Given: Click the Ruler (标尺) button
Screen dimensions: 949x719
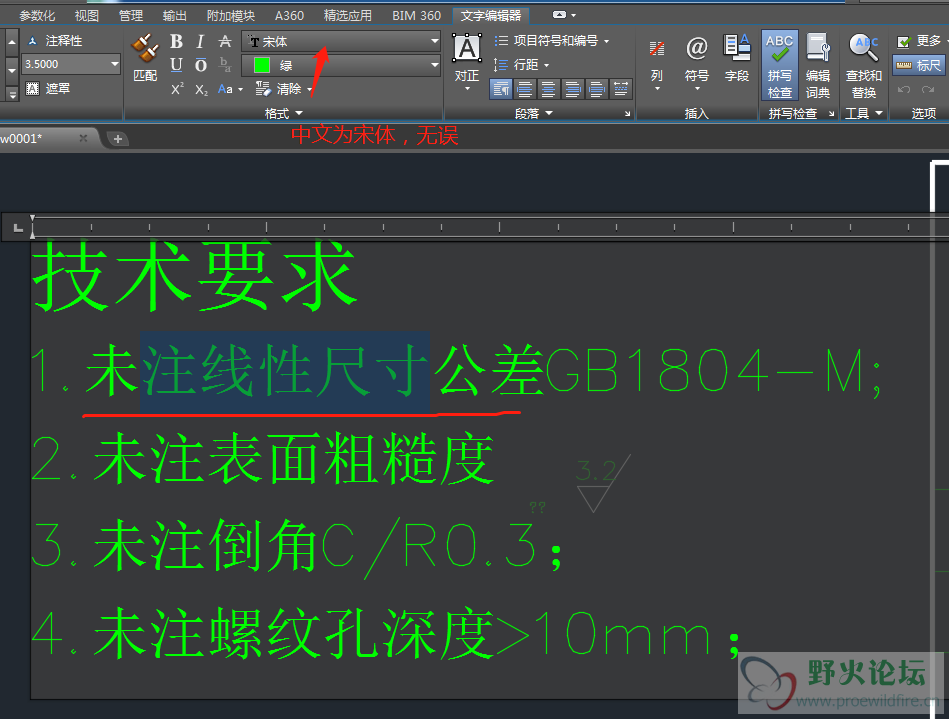Looking at the screenshot, I should (918, 65).
